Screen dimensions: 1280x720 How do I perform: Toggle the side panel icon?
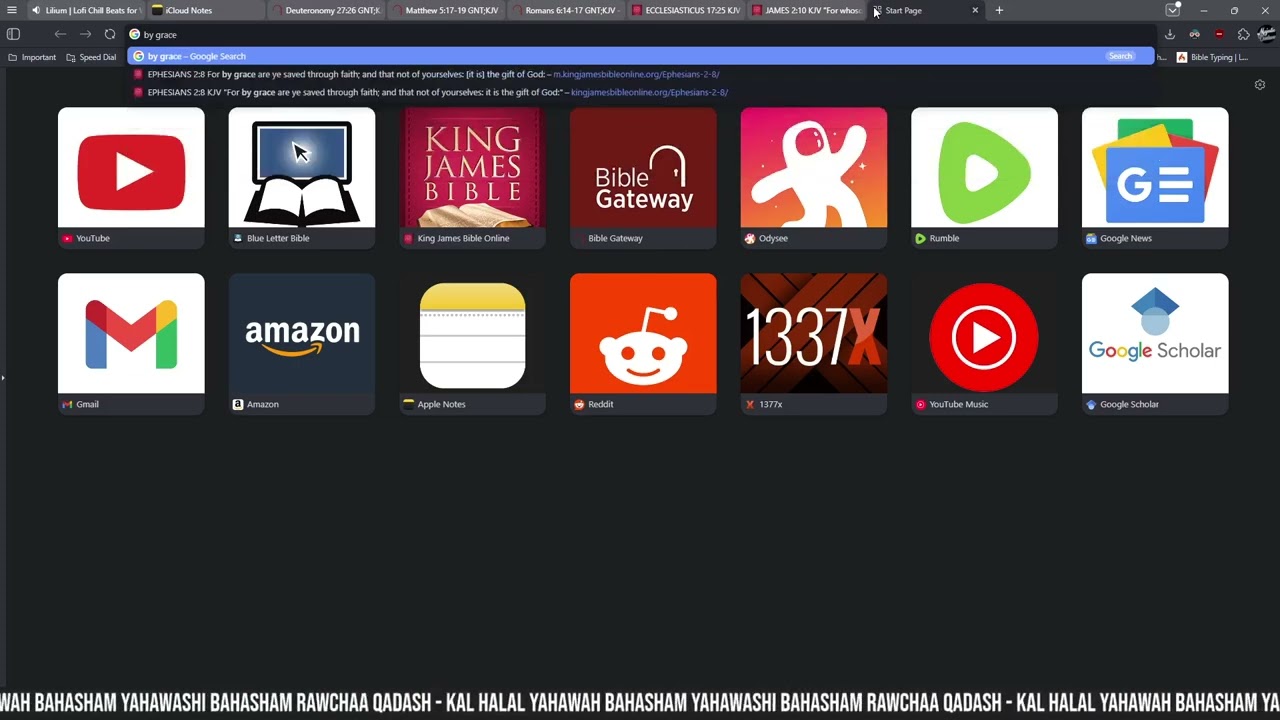coord(13,34)
